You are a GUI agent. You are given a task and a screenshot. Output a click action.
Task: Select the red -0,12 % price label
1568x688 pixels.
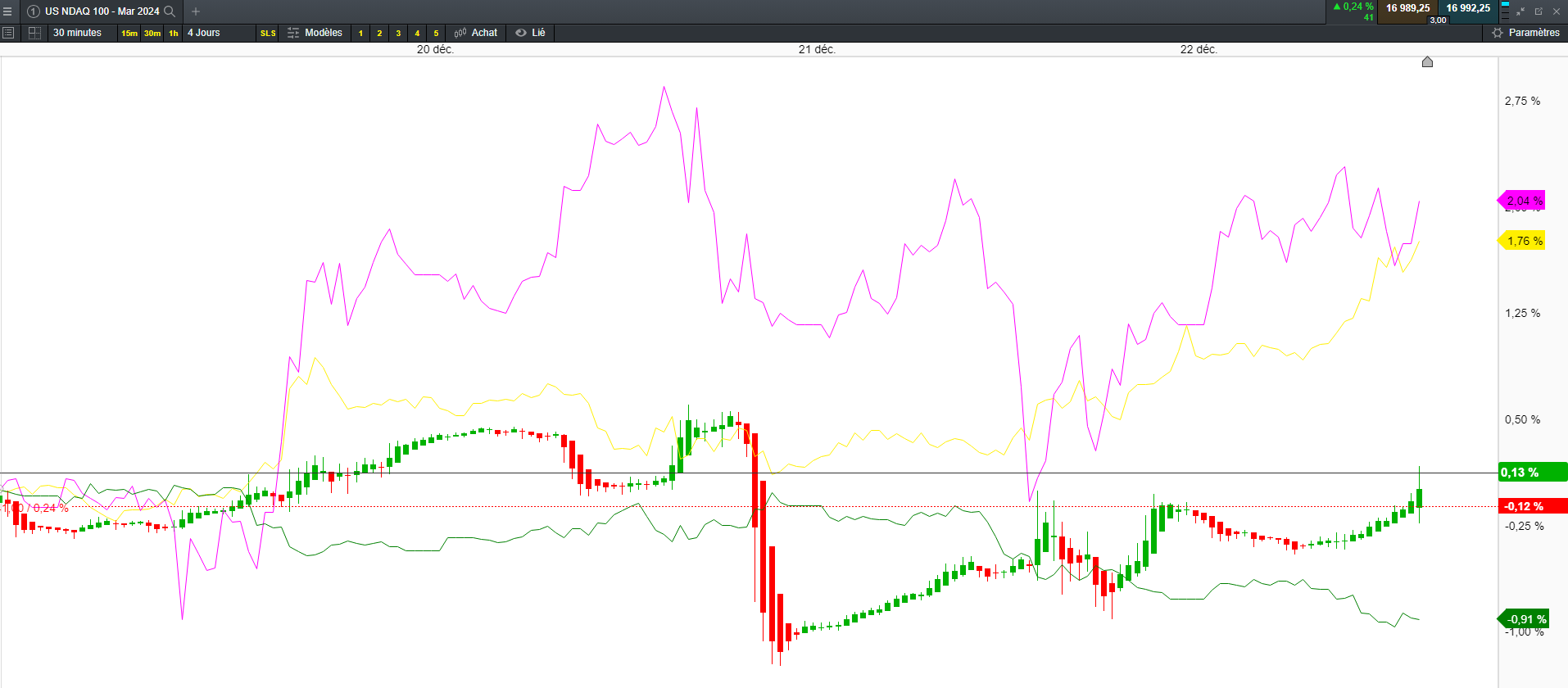(x=1533, y=506)
